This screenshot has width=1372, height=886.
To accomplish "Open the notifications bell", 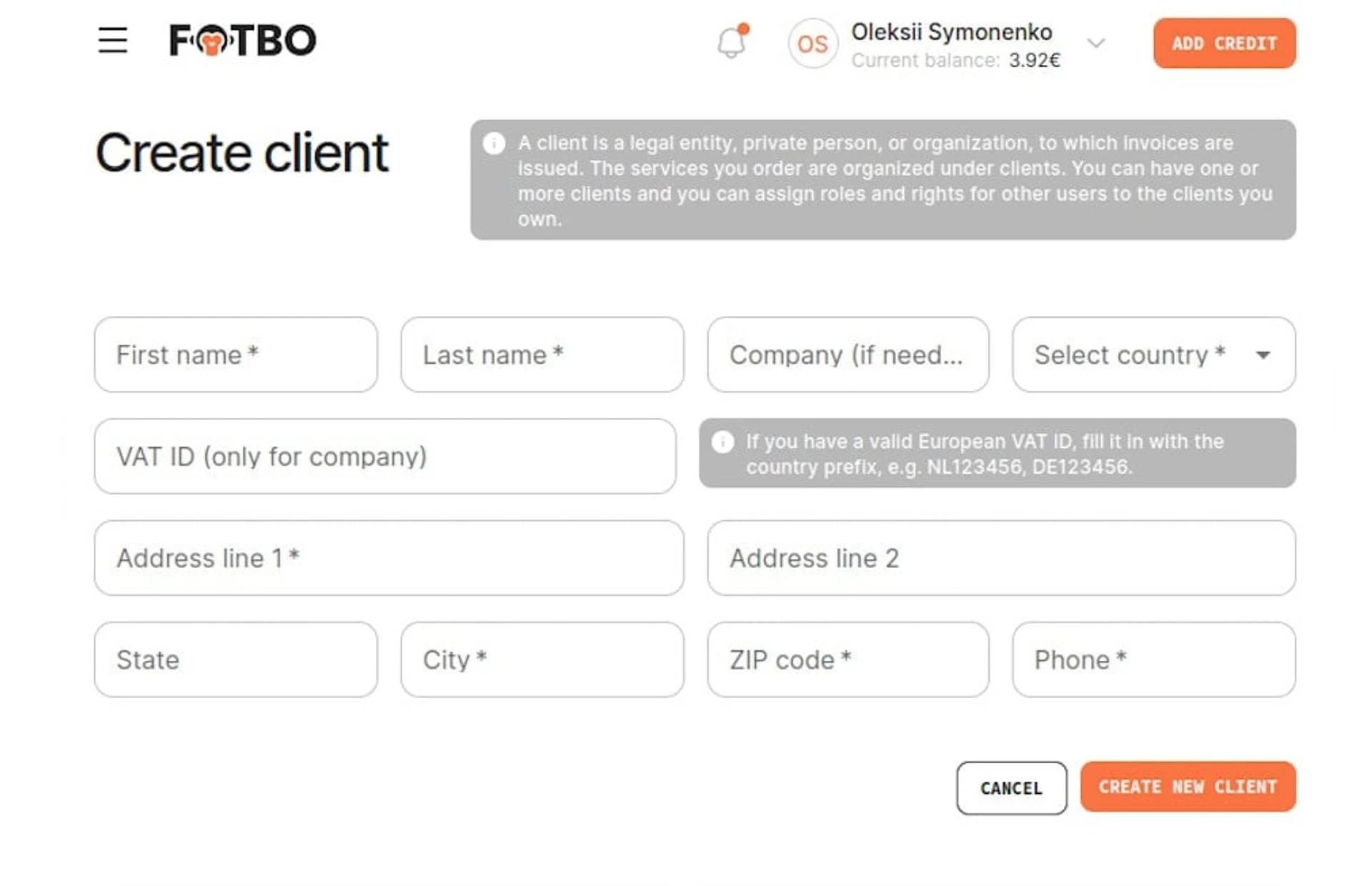I will [732, 41].
